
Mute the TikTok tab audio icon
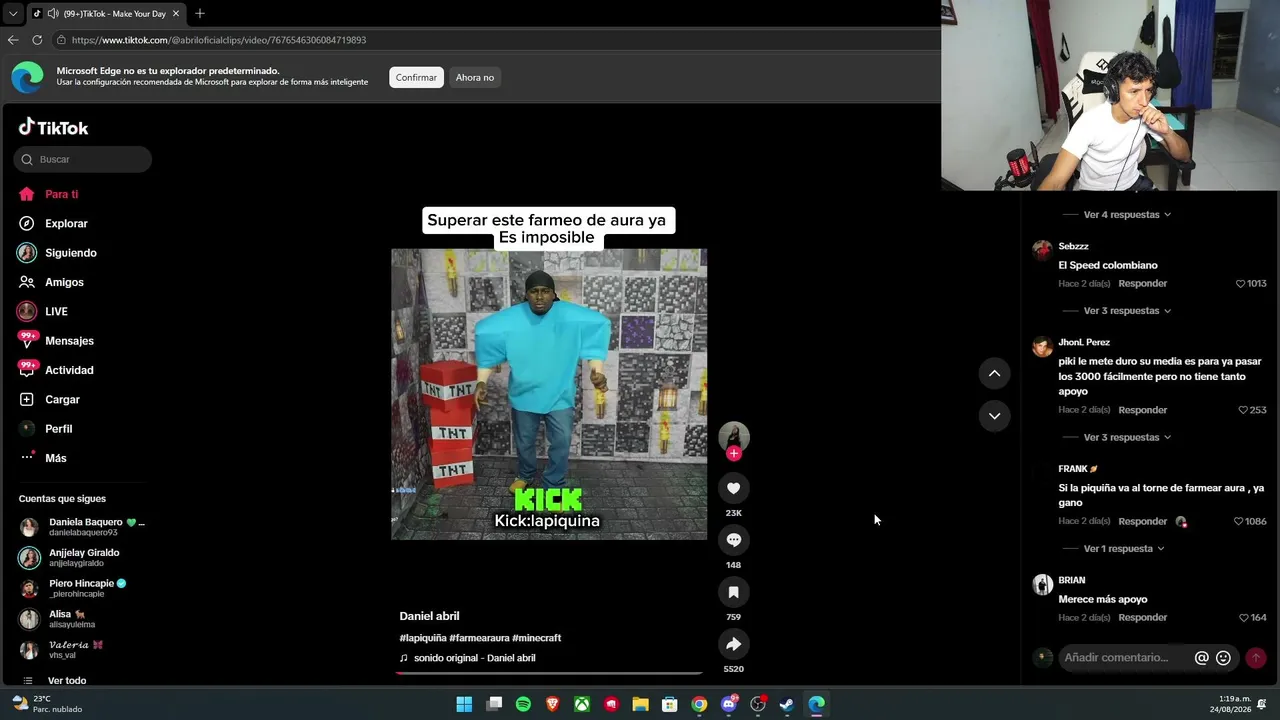(x=52, y=14)
